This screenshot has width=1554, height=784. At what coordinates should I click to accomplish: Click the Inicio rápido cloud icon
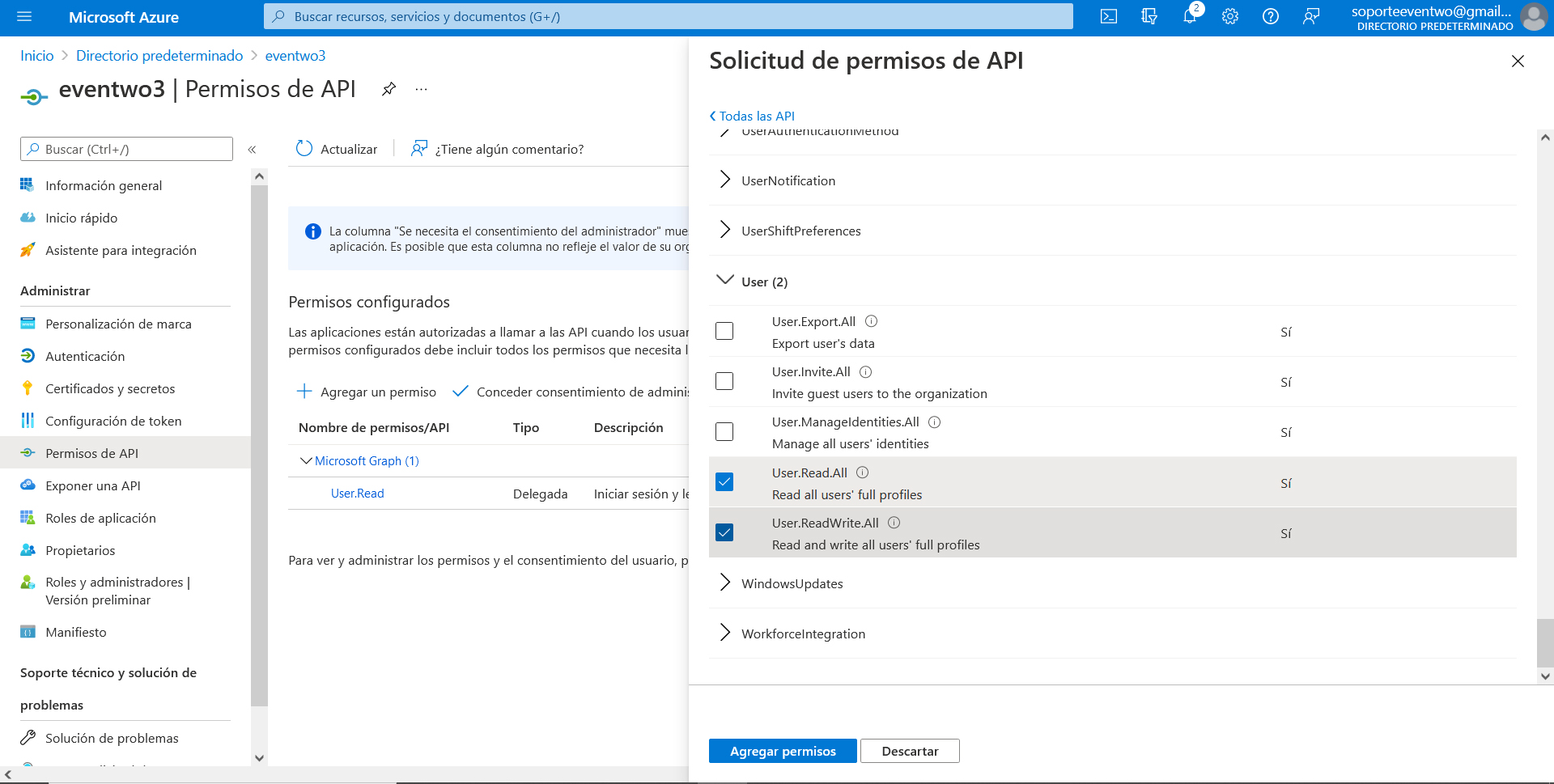pos(28,218)
